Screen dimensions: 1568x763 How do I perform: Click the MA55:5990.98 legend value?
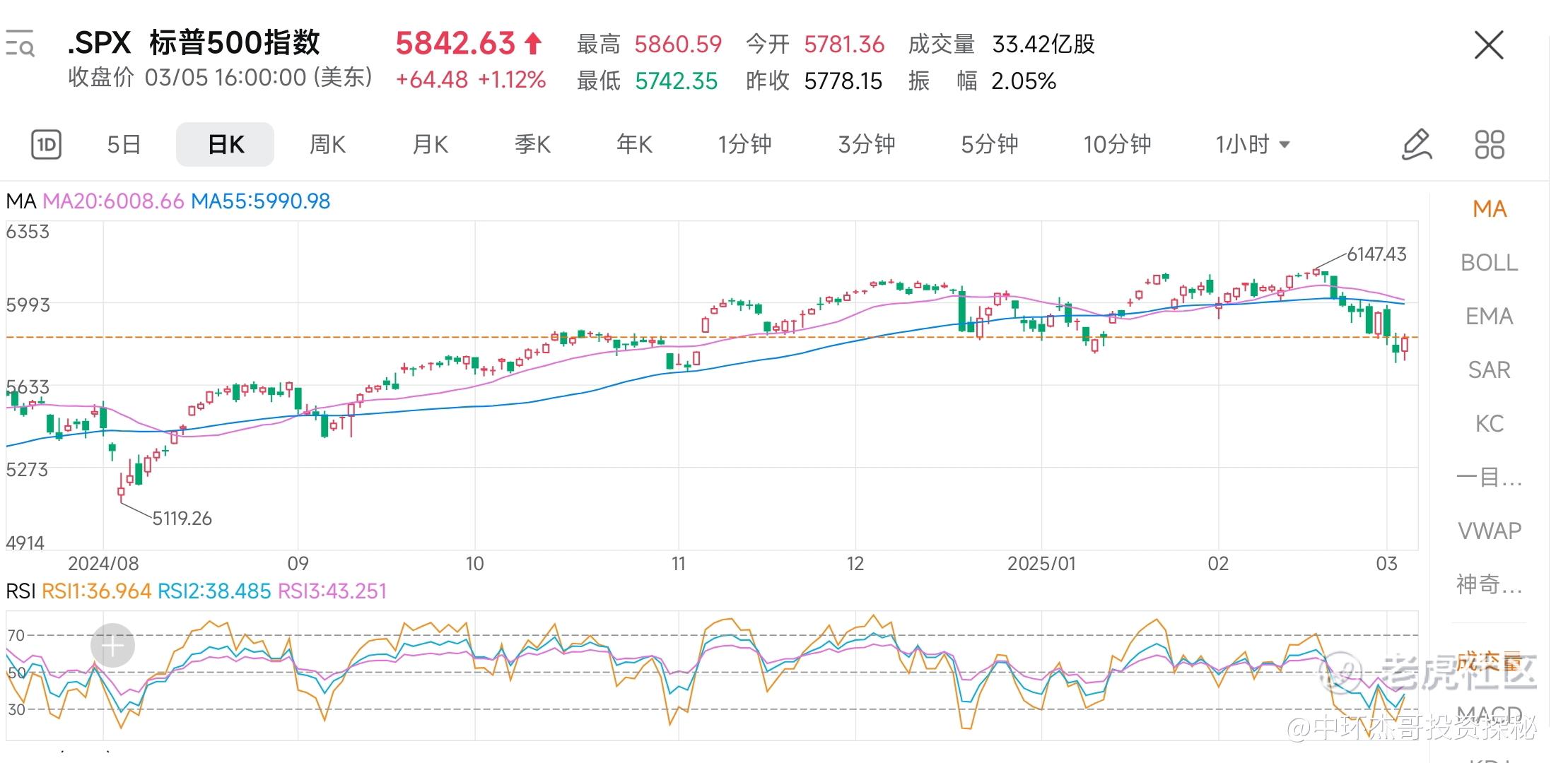click(x=261, y=201)
